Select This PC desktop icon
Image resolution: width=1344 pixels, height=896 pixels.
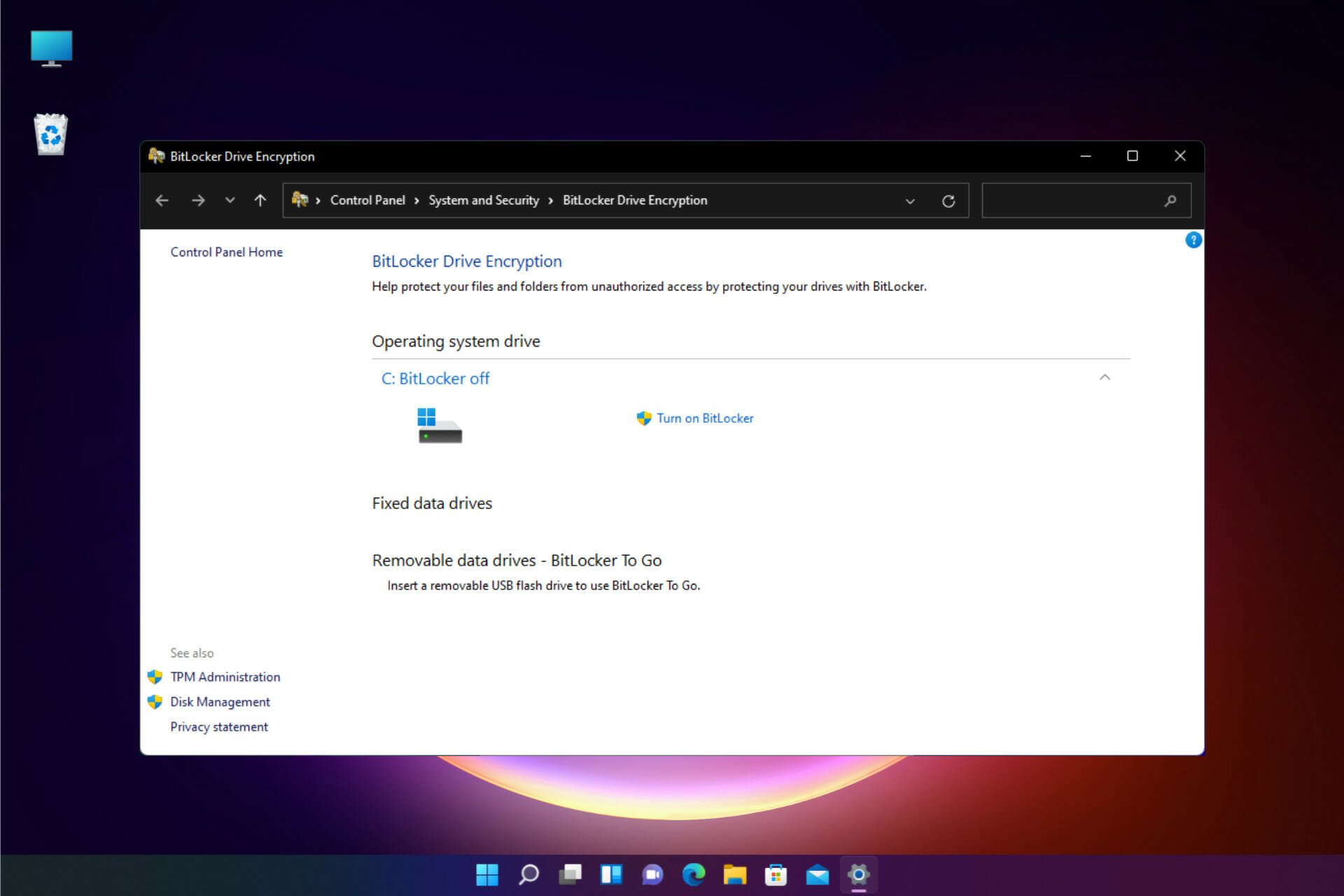[x=51, y=48]
